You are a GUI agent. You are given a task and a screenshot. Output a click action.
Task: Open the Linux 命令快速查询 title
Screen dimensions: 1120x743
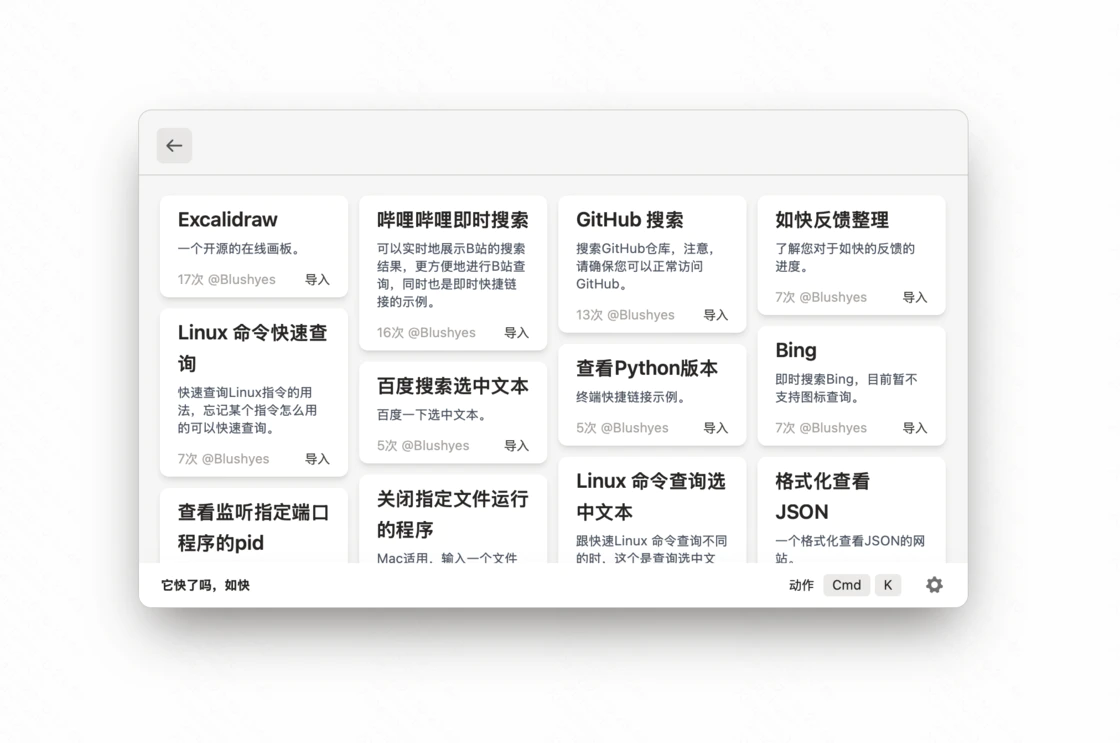(253, 348)
